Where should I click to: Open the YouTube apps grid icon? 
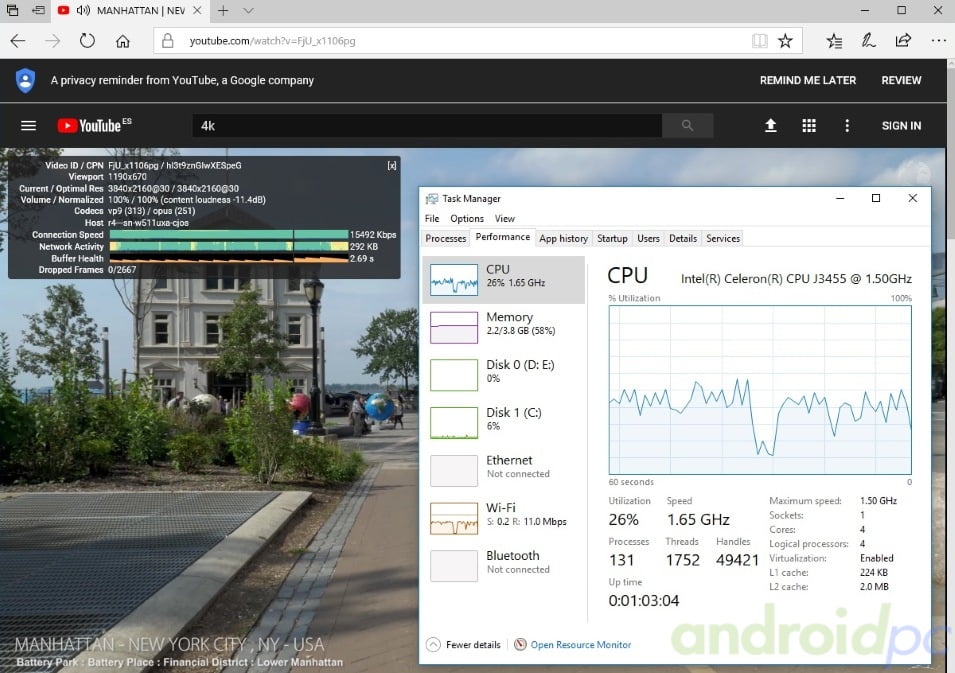(809, 126)
